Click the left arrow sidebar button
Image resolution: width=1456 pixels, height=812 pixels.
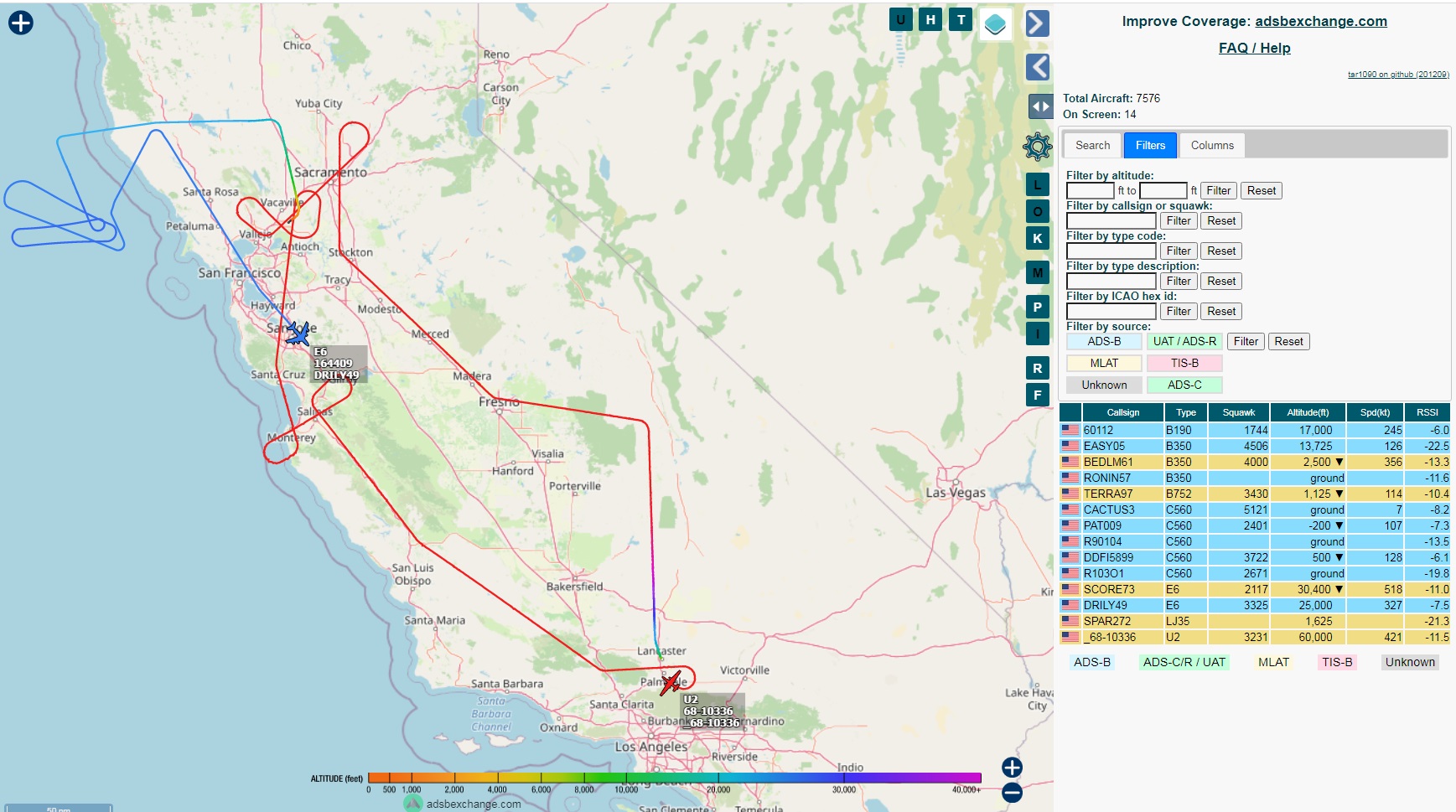pos(1038,67)
